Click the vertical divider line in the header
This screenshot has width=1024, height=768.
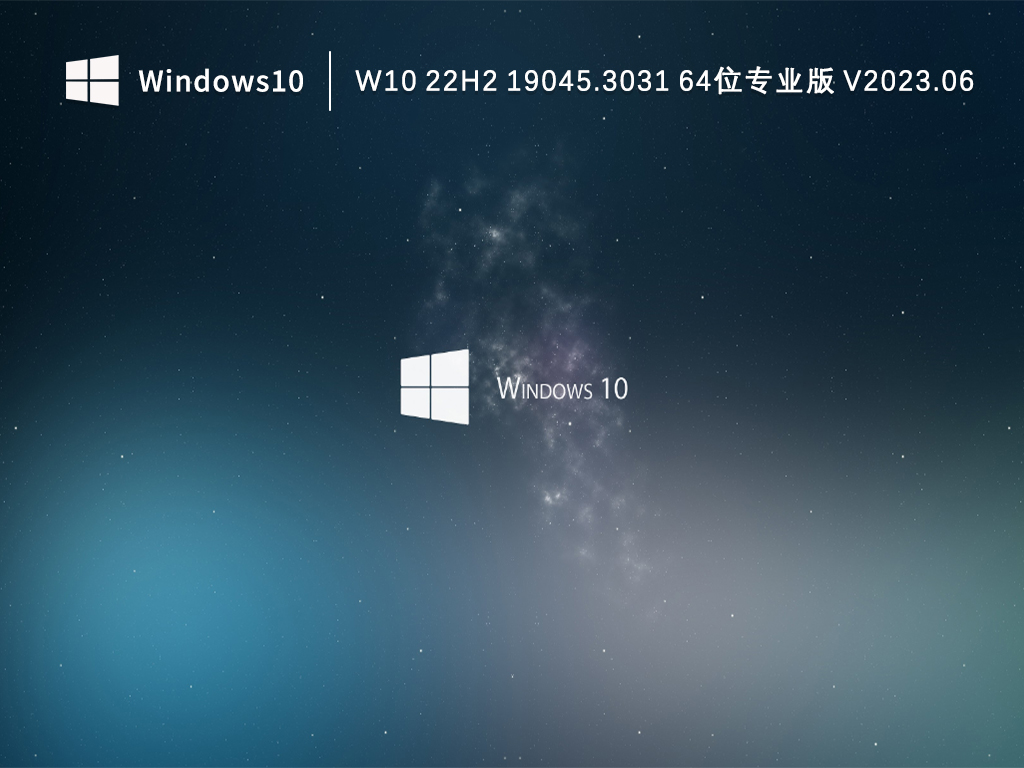[330, 81]
